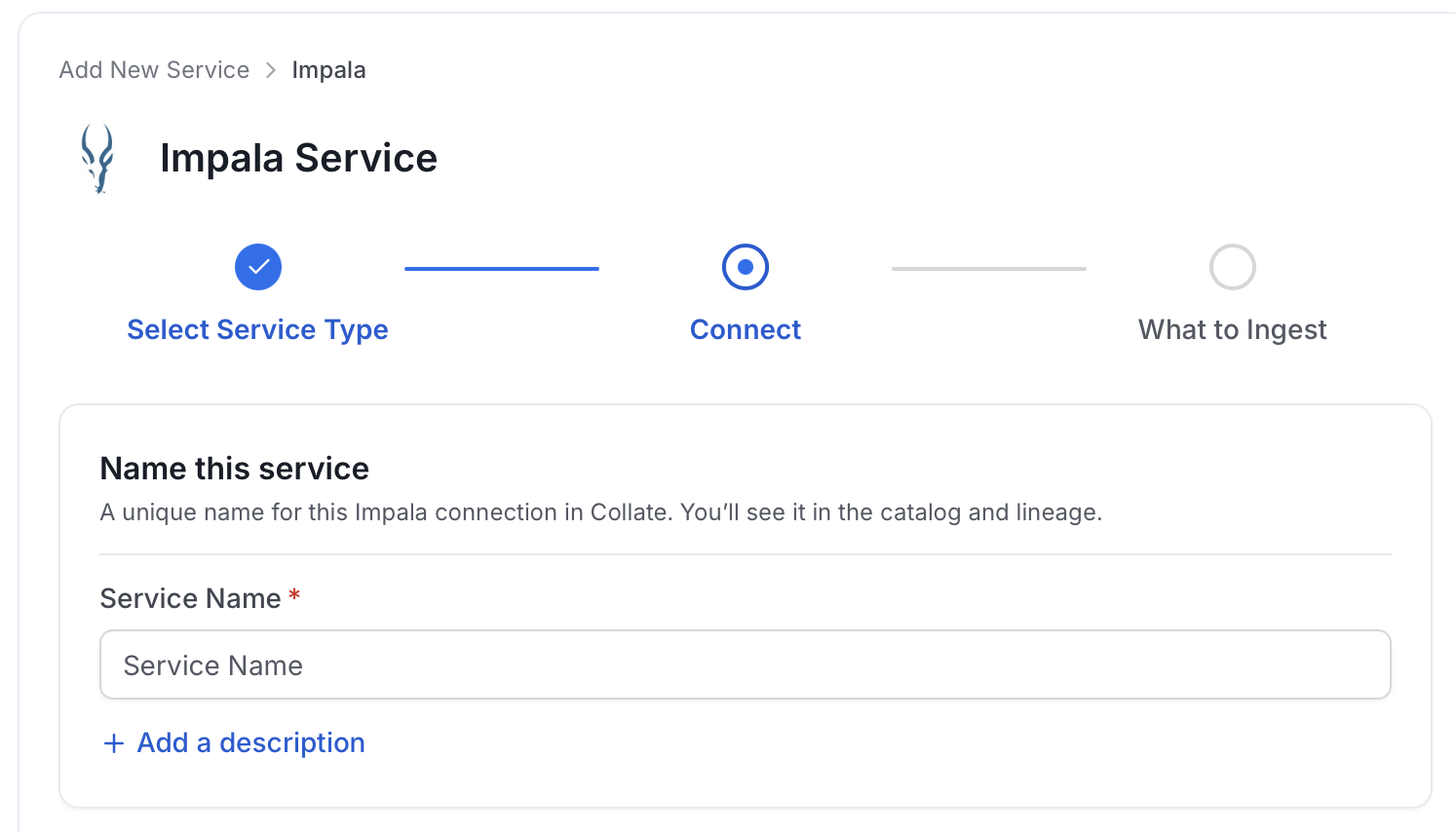Click the breadcrumb chevron separator

pos(271,70)
